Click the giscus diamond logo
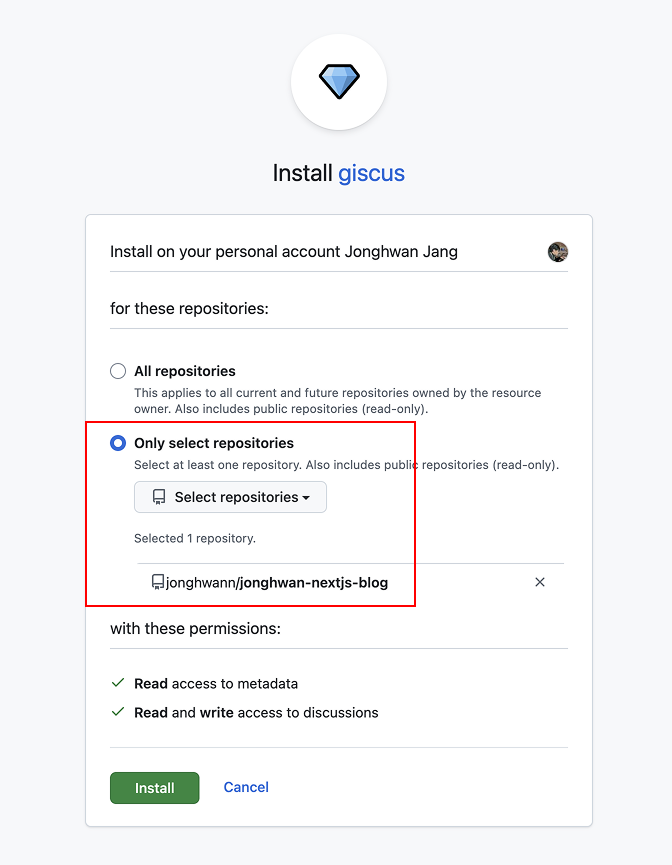Viewport: 672px width, 865px height. [338, 82]
